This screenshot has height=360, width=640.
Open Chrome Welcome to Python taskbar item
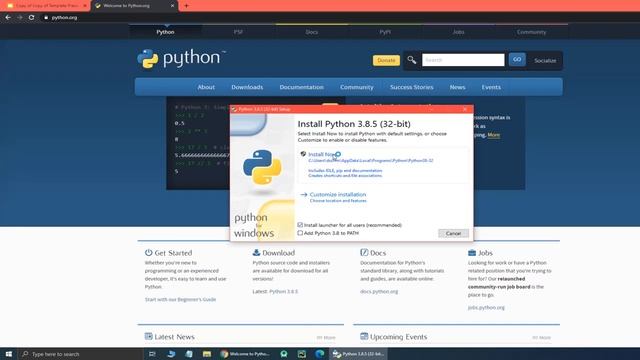245,354
